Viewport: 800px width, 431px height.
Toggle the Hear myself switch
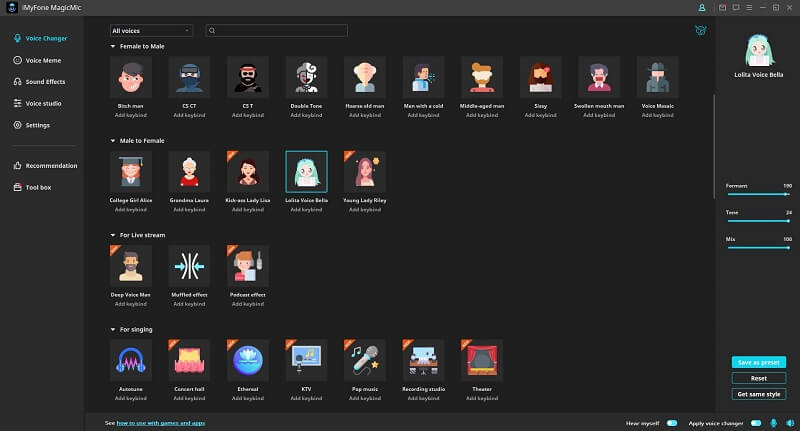(x=672, y=423)
